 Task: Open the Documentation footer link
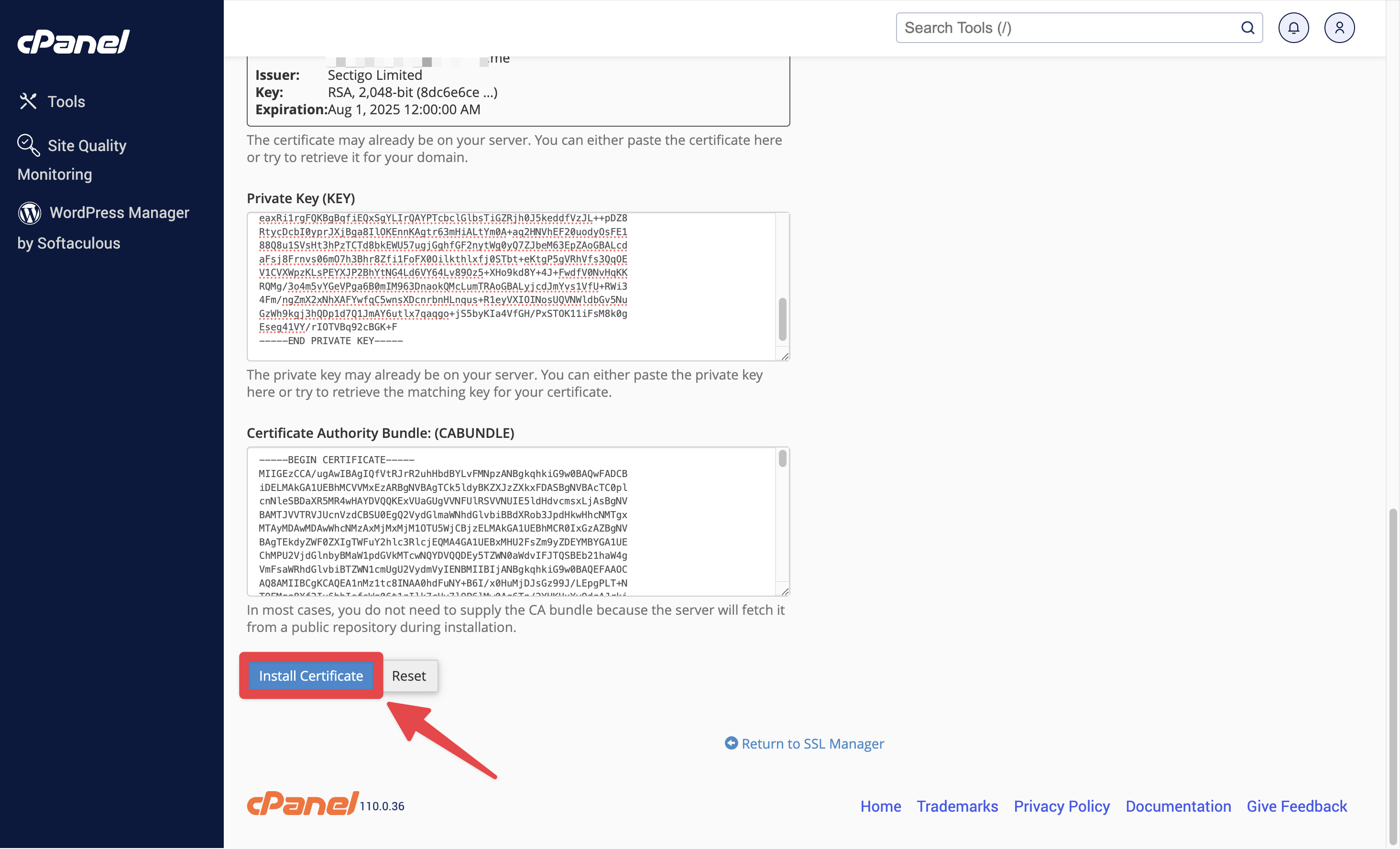pyautogui.click(x=1179, y=806)
